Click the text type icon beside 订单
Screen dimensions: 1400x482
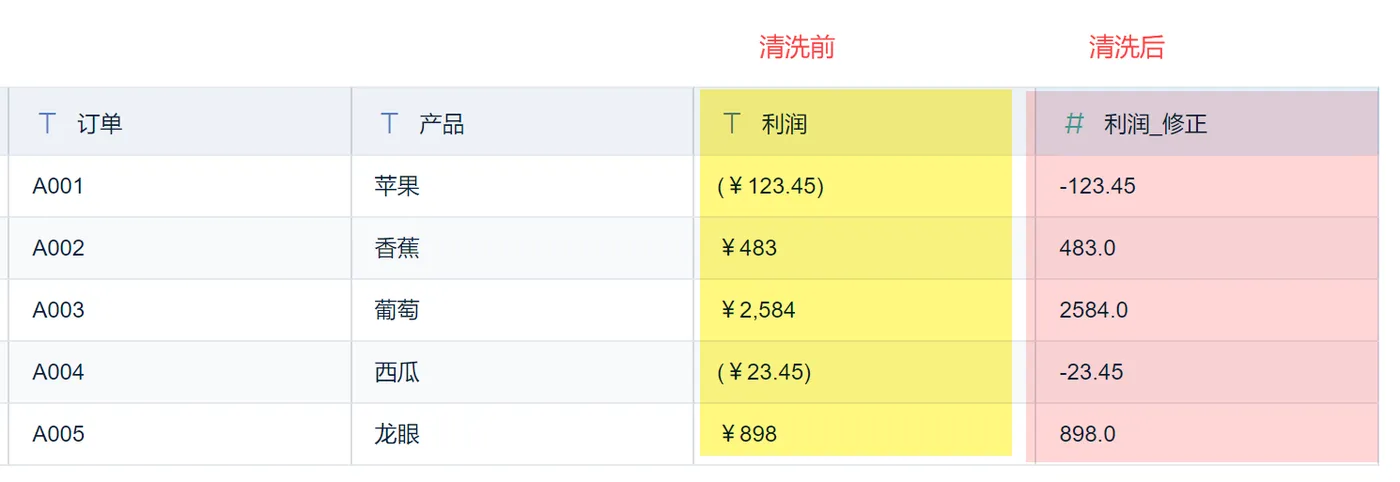click(47, 124)
